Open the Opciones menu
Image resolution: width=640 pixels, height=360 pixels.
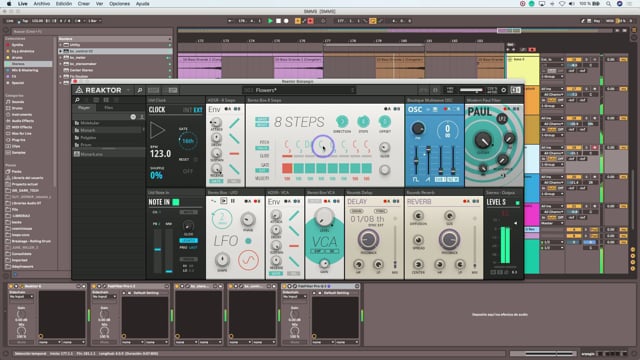coord(119,4)
